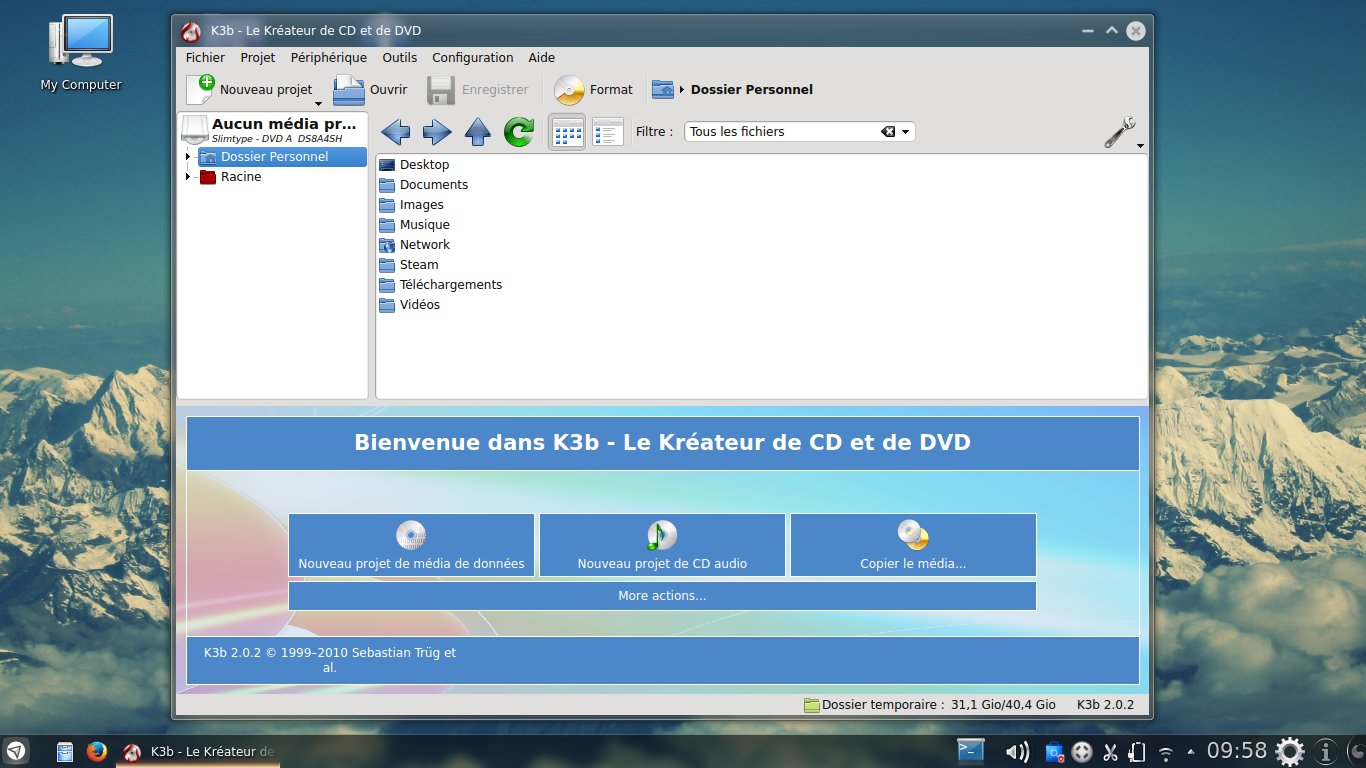Select the Network folder
Screen dimensions: 1366x768
pos(414,245)
